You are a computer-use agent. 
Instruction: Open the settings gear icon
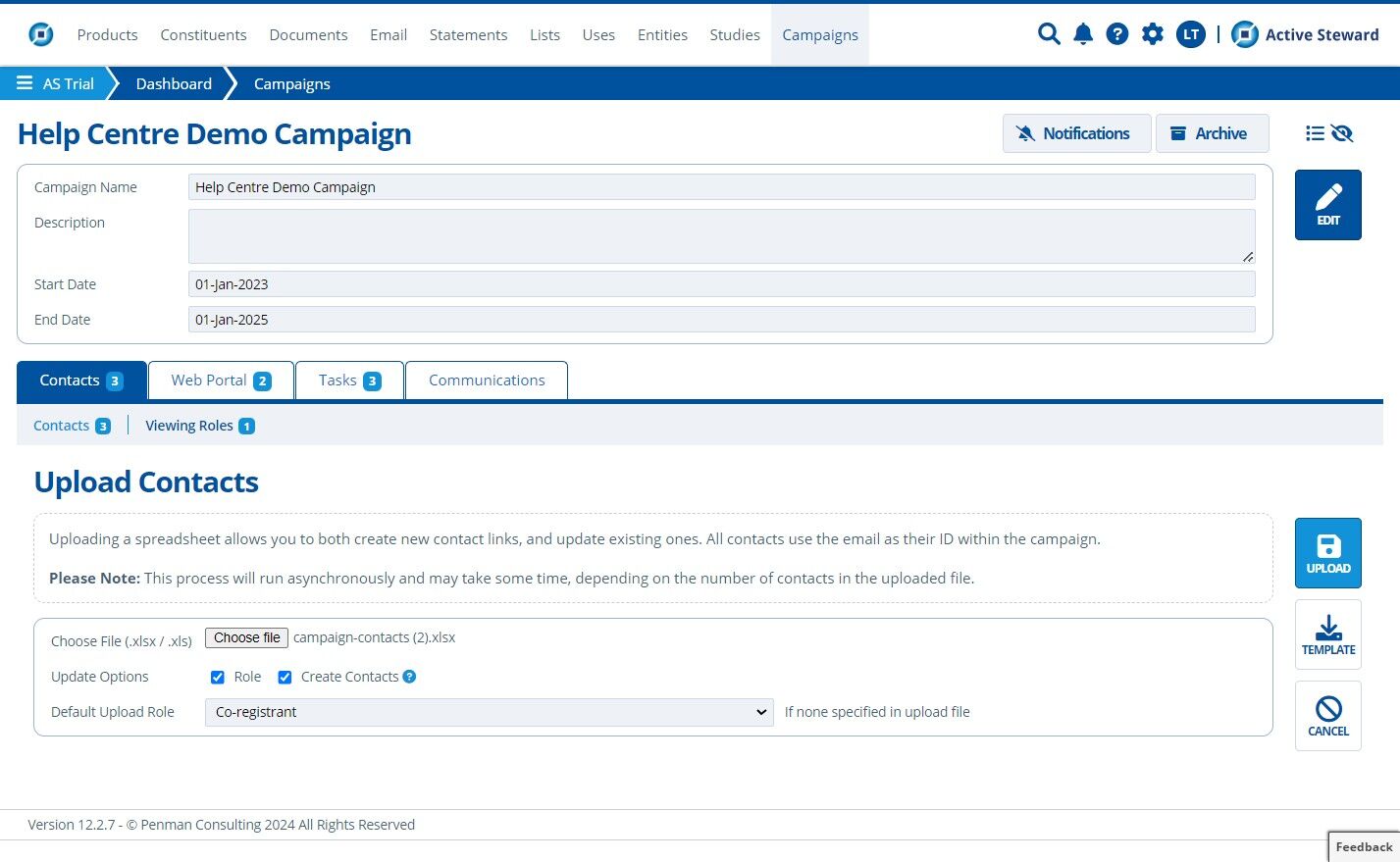pyautogui.click(x=1153, y=34)
